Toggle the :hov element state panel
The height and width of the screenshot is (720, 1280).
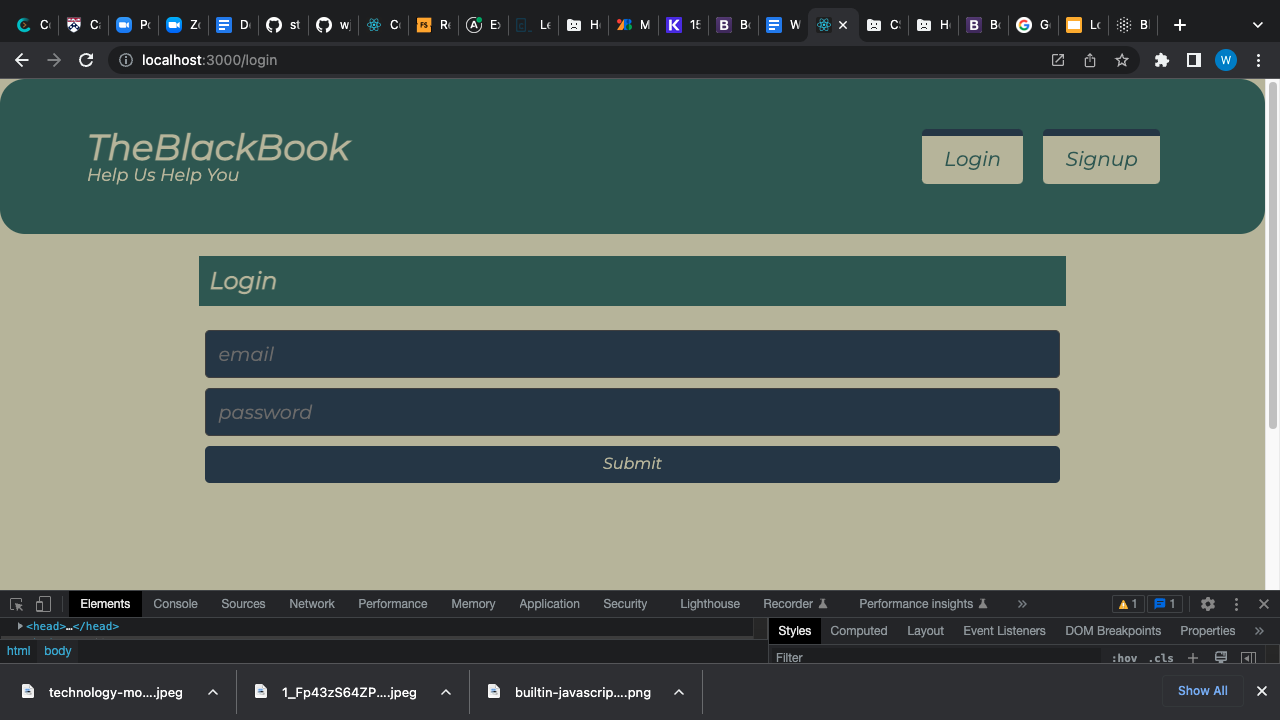(1124, 658)
